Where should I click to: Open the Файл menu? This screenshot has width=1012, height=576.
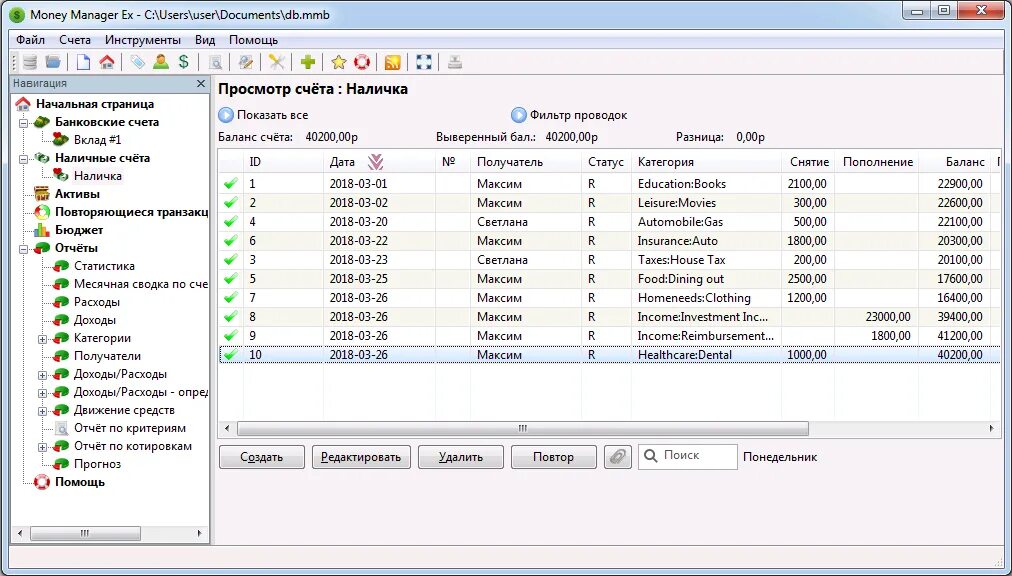(30, 40)
